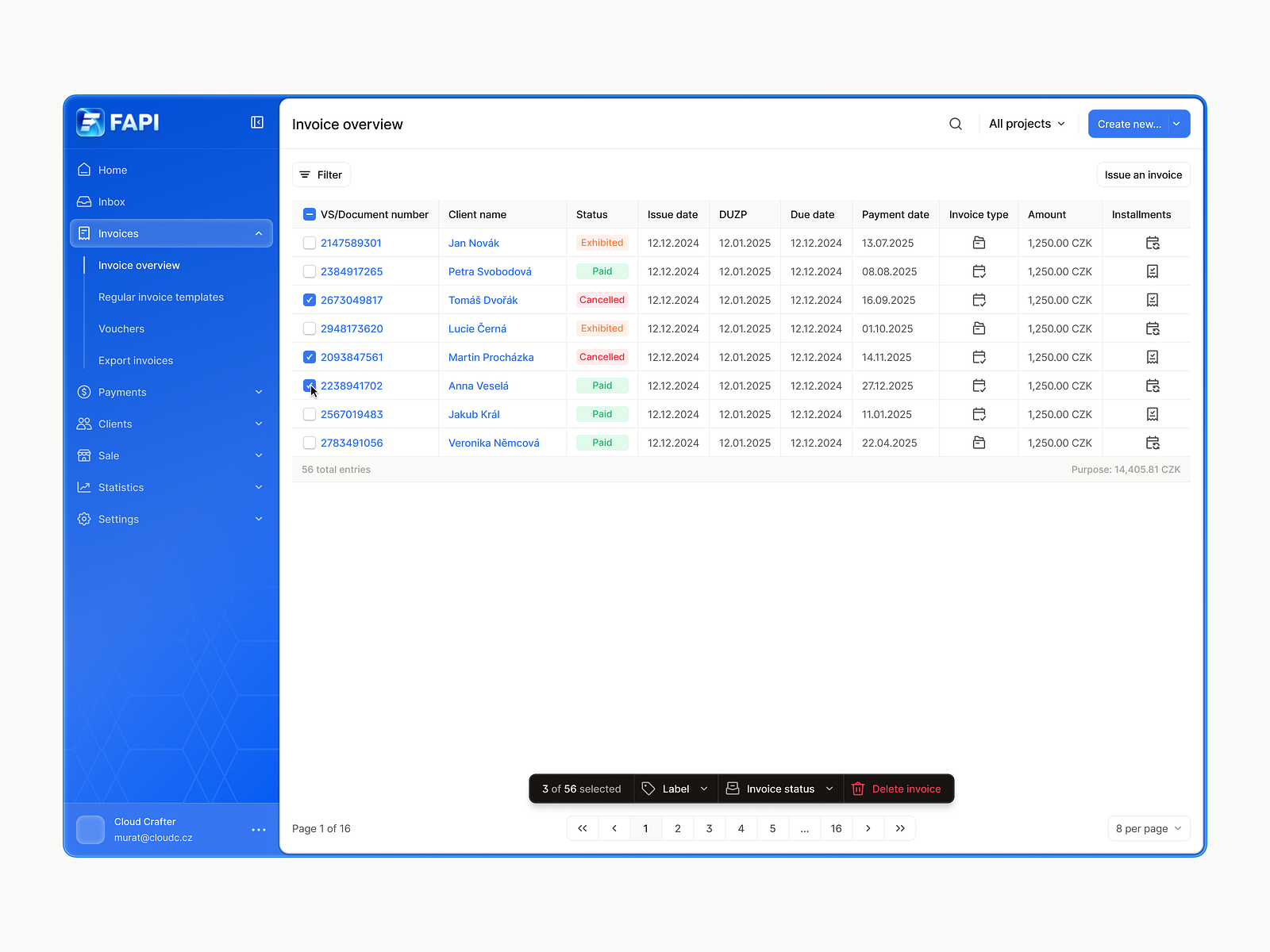The height and width of the screenshot is (952, 1270).
Task: Collapse the sidebar with the panel icon
Action: point(256,122)
